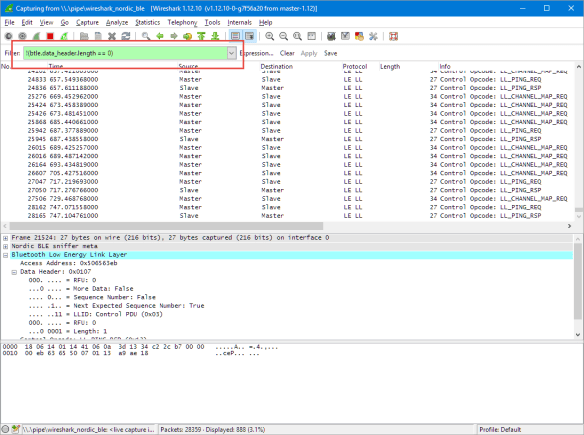Screen dimensions: 584x435
Task: Restart the live capture icon
Action: (64, 36)
